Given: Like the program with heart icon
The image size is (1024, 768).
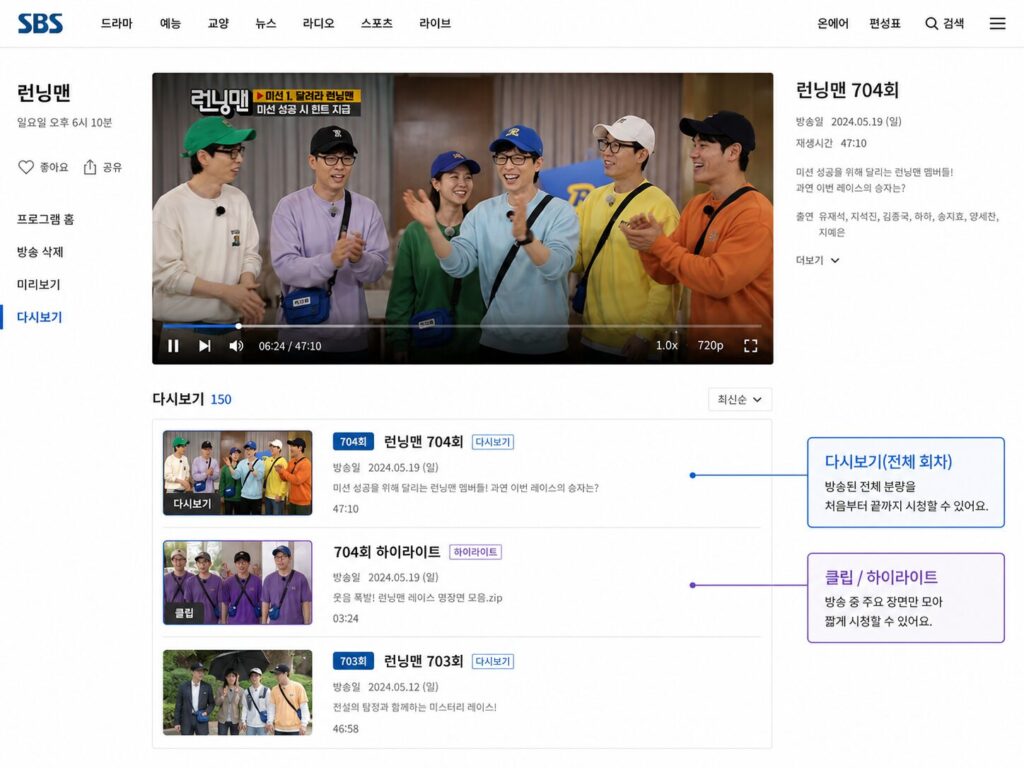Looking at the screenshot, I should [x=25, y=167].
